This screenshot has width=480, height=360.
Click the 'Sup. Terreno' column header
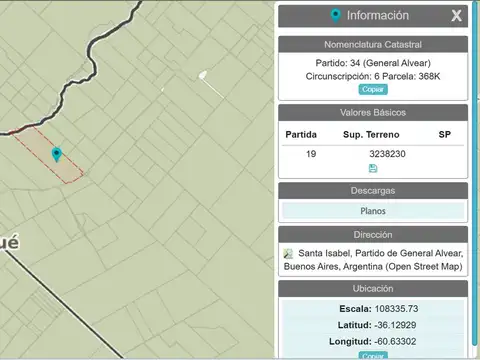(371, 135)
